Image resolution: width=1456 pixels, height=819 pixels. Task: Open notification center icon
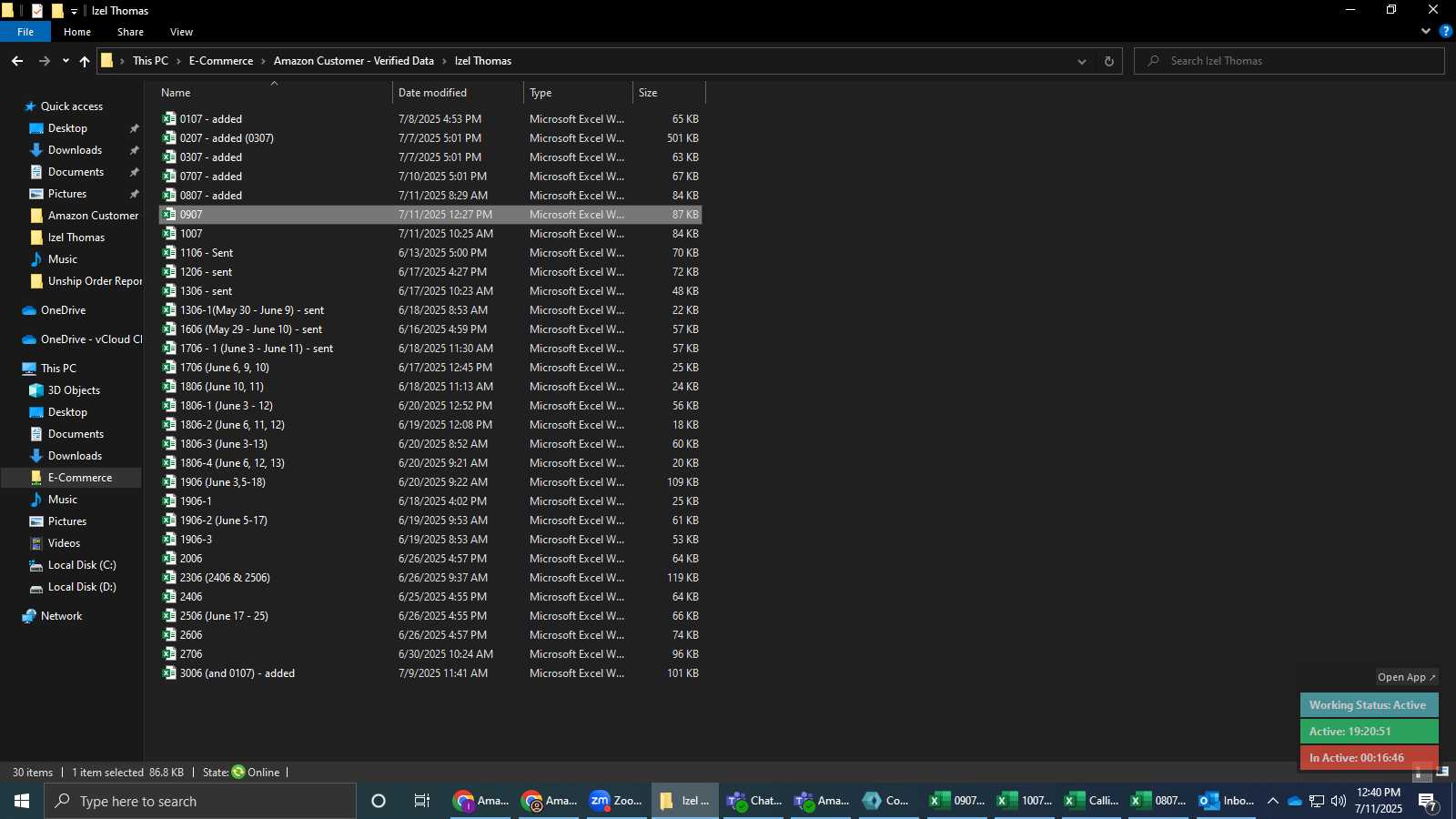click(1428, 802)
